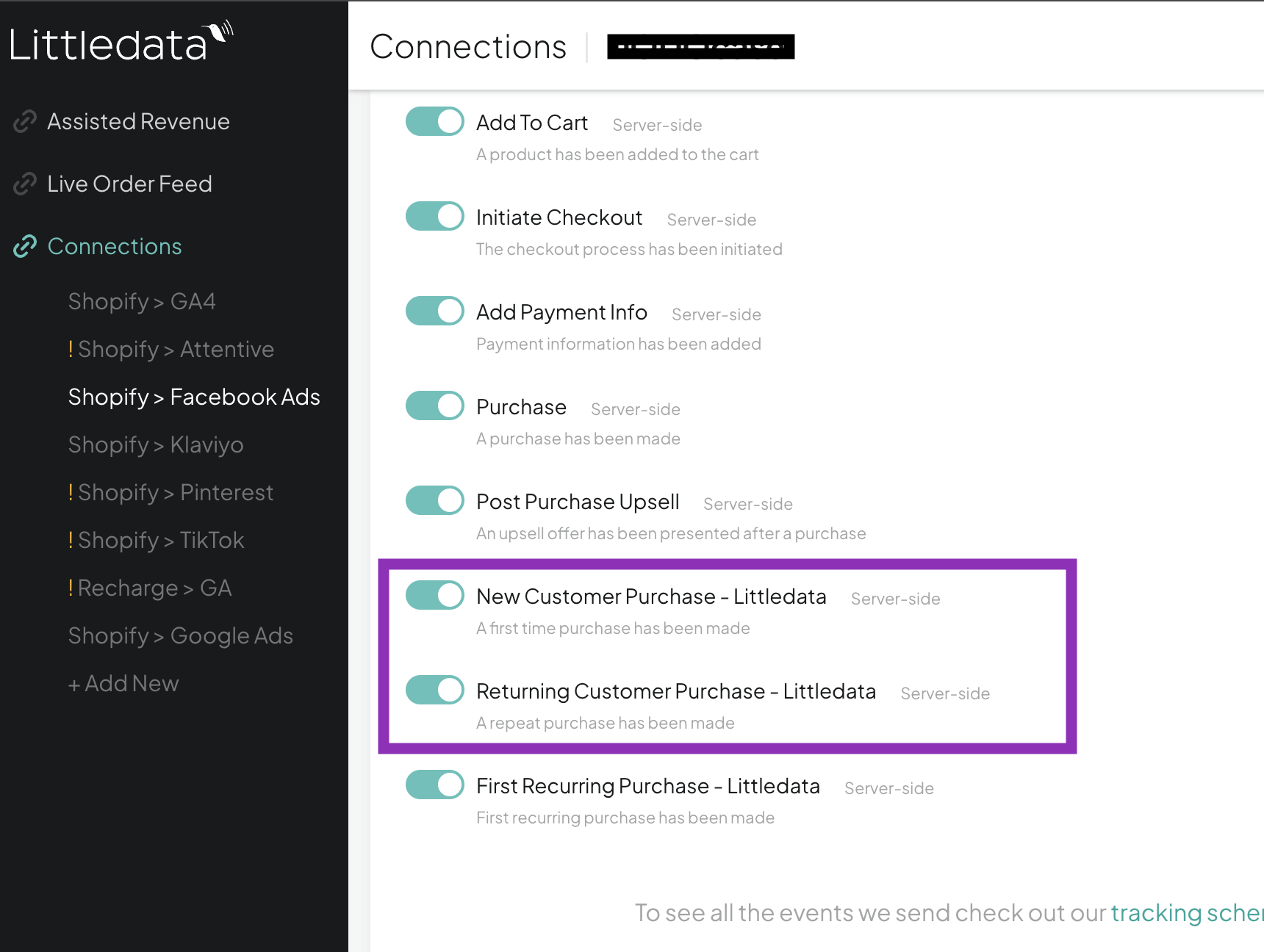This screenshot has height=952, width=1264.
Task: Click Server-side label next to Initiate Checkout
Action: (712, 220)
